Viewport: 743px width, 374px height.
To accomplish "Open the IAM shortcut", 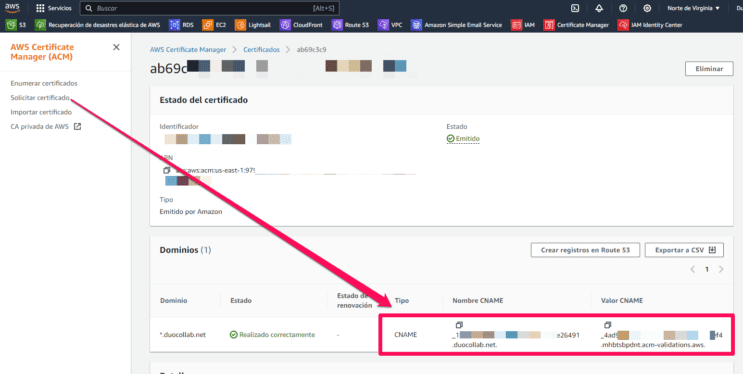I will 523,25.
